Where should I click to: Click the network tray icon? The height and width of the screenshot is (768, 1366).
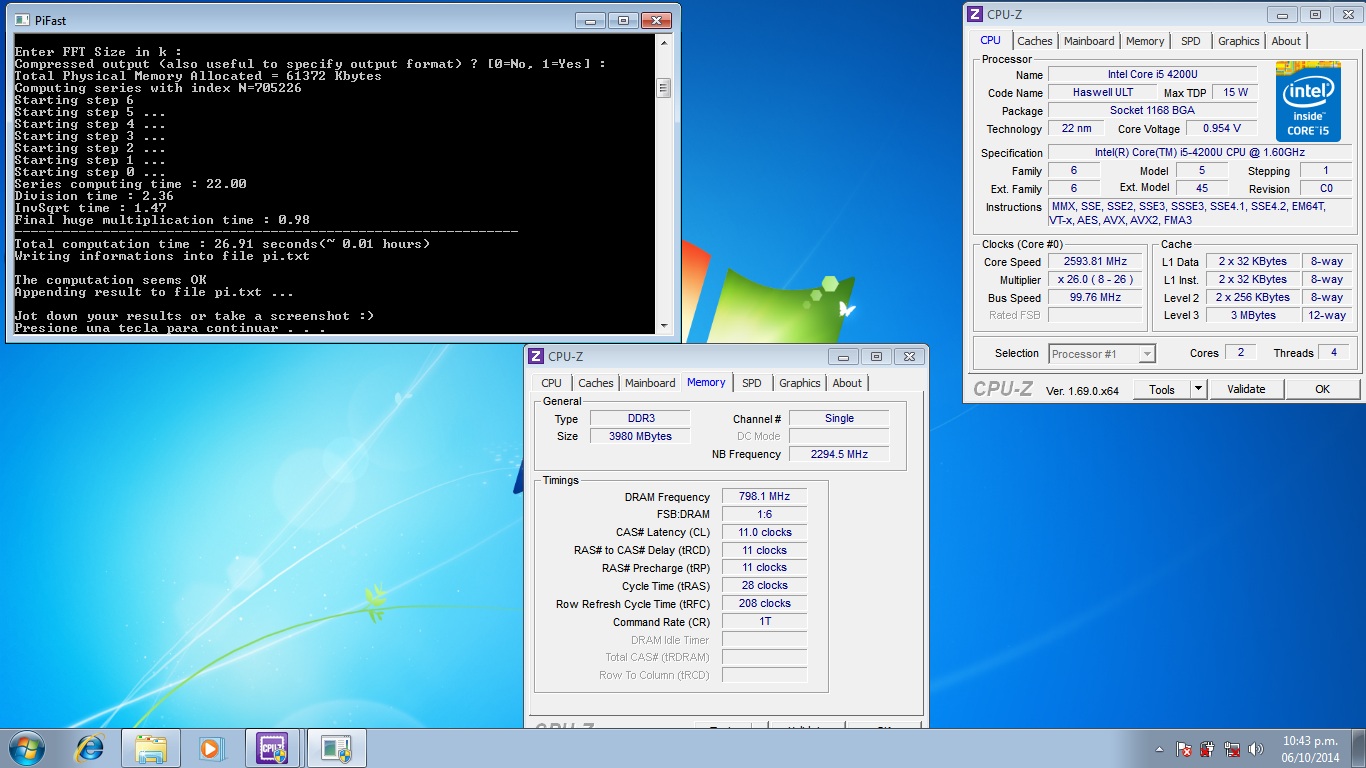1233,749
